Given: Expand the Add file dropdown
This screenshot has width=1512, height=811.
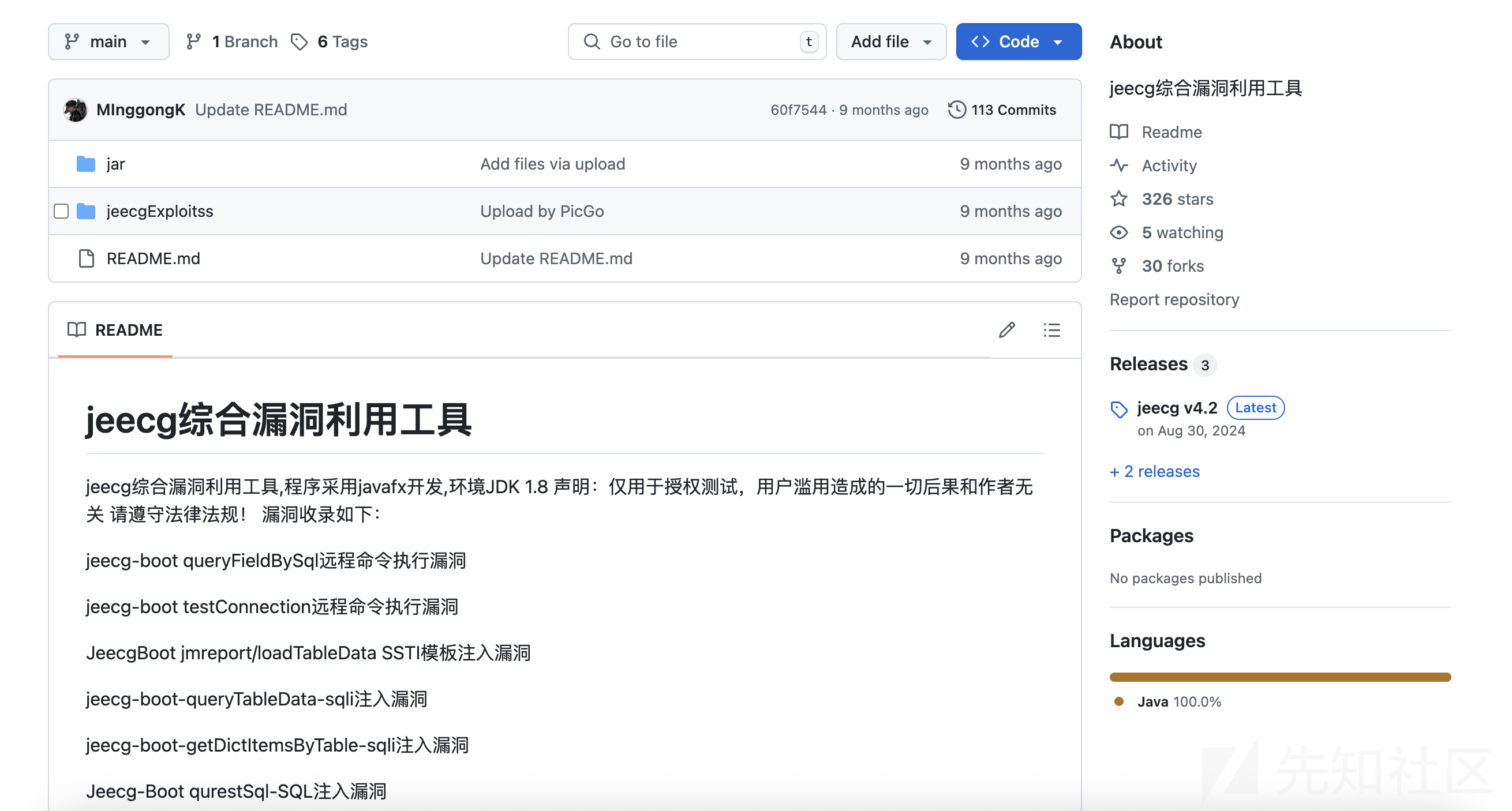Looking at the screenshot, I should tap(890, 42).
